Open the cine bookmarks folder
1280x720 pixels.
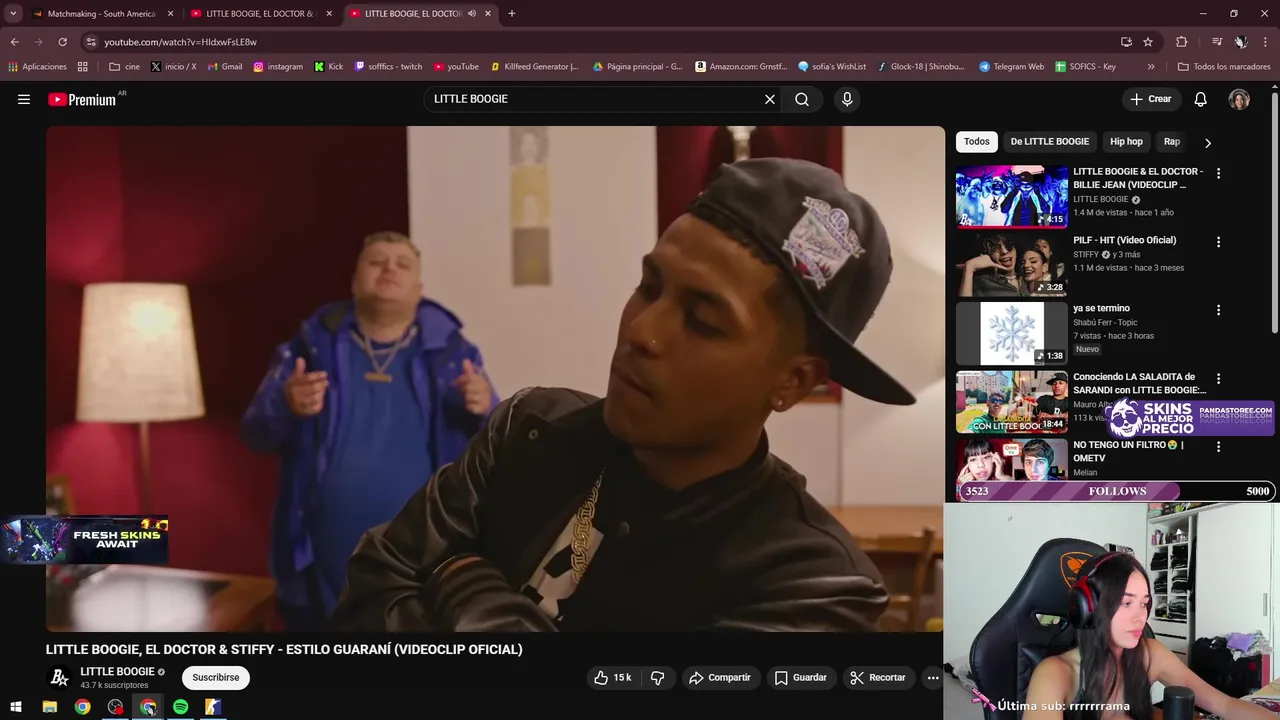click(x=124, y=67)
